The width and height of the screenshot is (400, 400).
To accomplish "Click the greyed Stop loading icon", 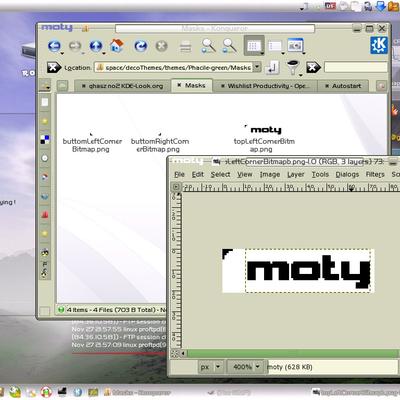I will click(162, 46).
